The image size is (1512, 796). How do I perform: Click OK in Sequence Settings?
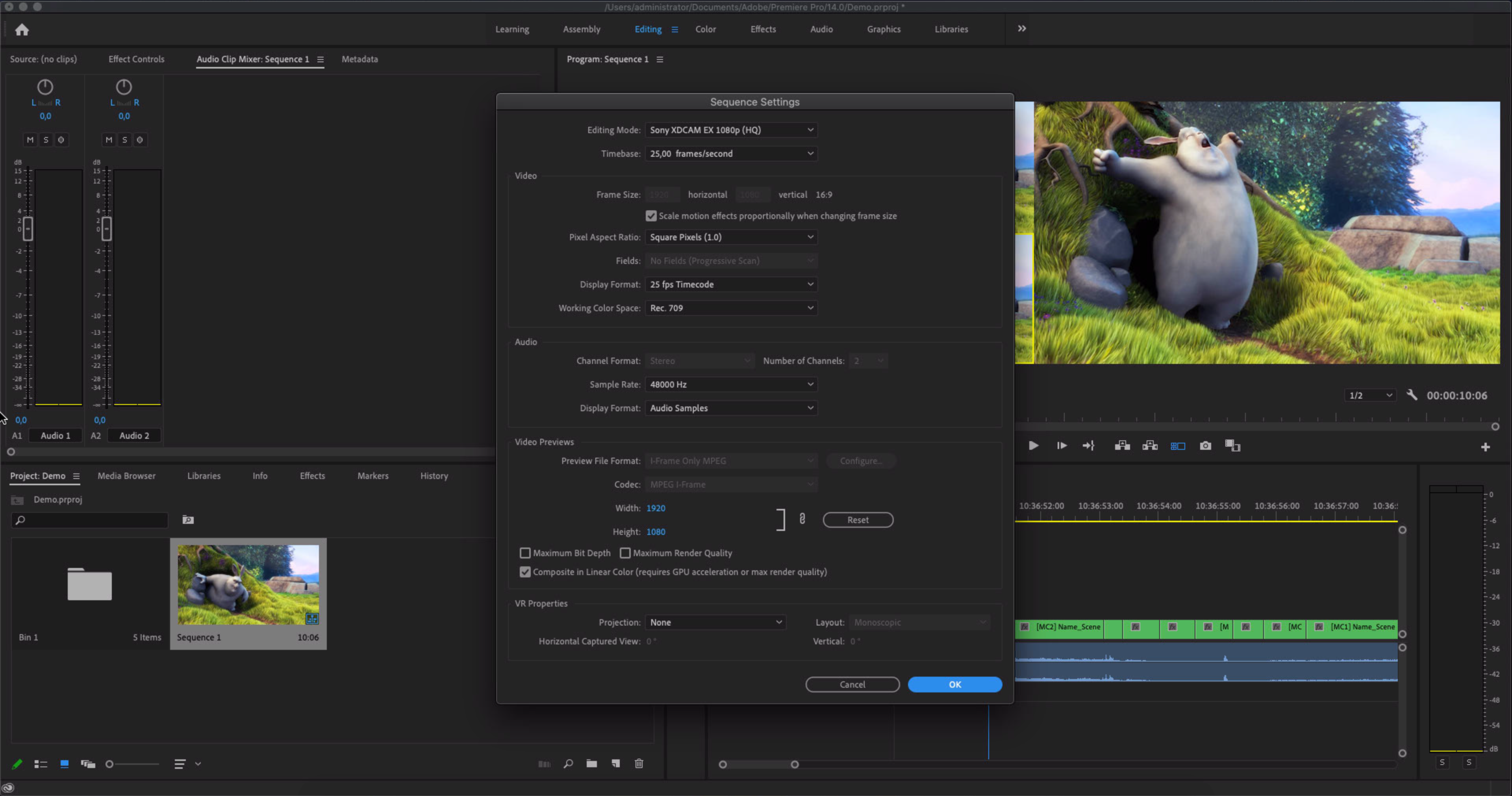[x=954, y=685]
